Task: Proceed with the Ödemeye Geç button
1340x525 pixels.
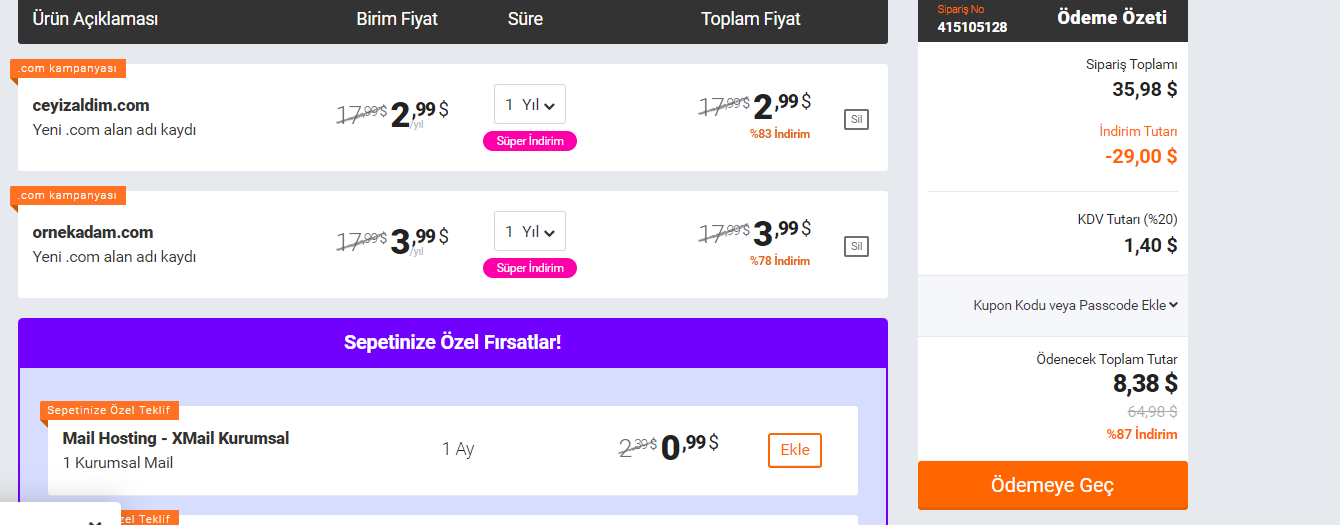Action: (x=1053, y=486)
